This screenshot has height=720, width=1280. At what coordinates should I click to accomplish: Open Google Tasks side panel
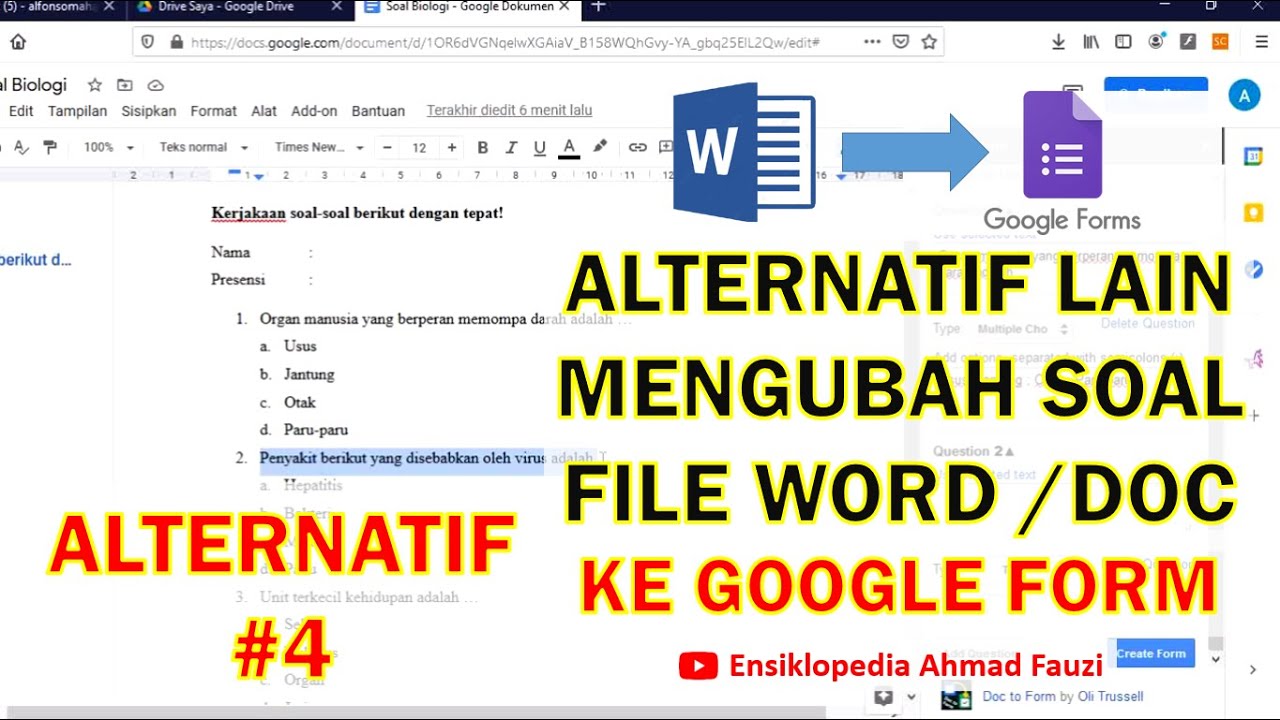pos(1253,269)
